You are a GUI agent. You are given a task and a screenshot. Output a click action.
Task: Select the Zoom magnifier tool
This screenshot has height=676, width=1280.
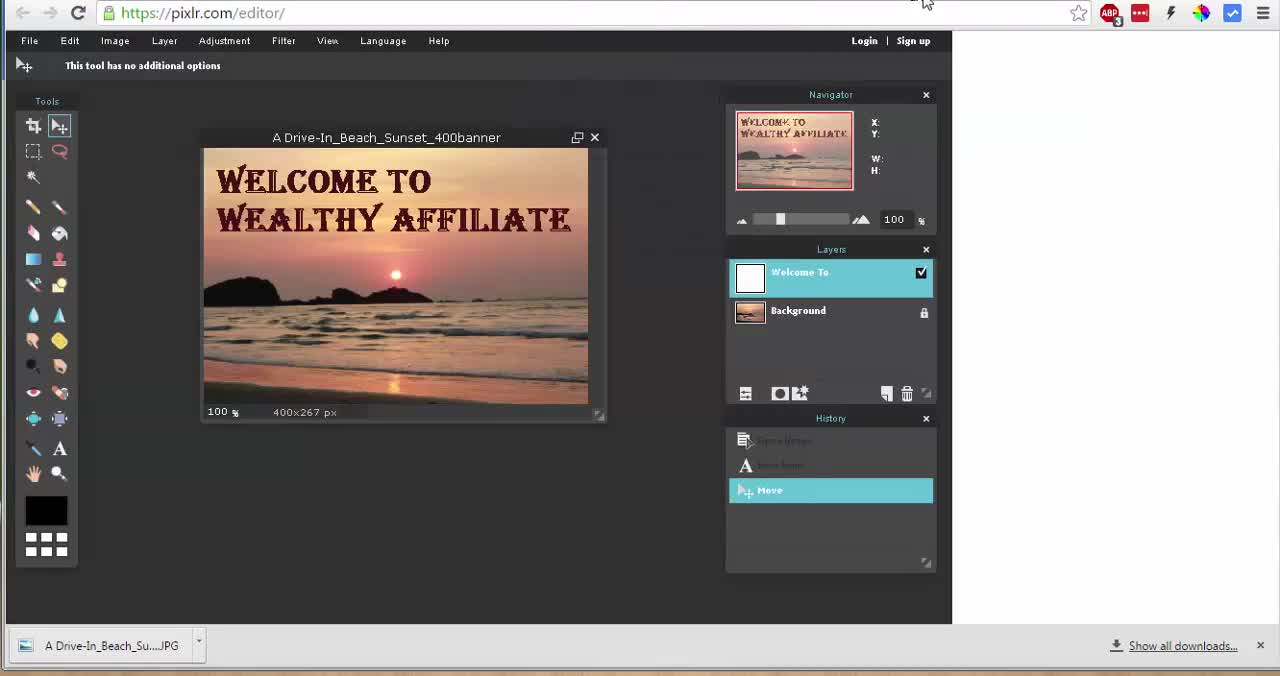coord(59,474)
